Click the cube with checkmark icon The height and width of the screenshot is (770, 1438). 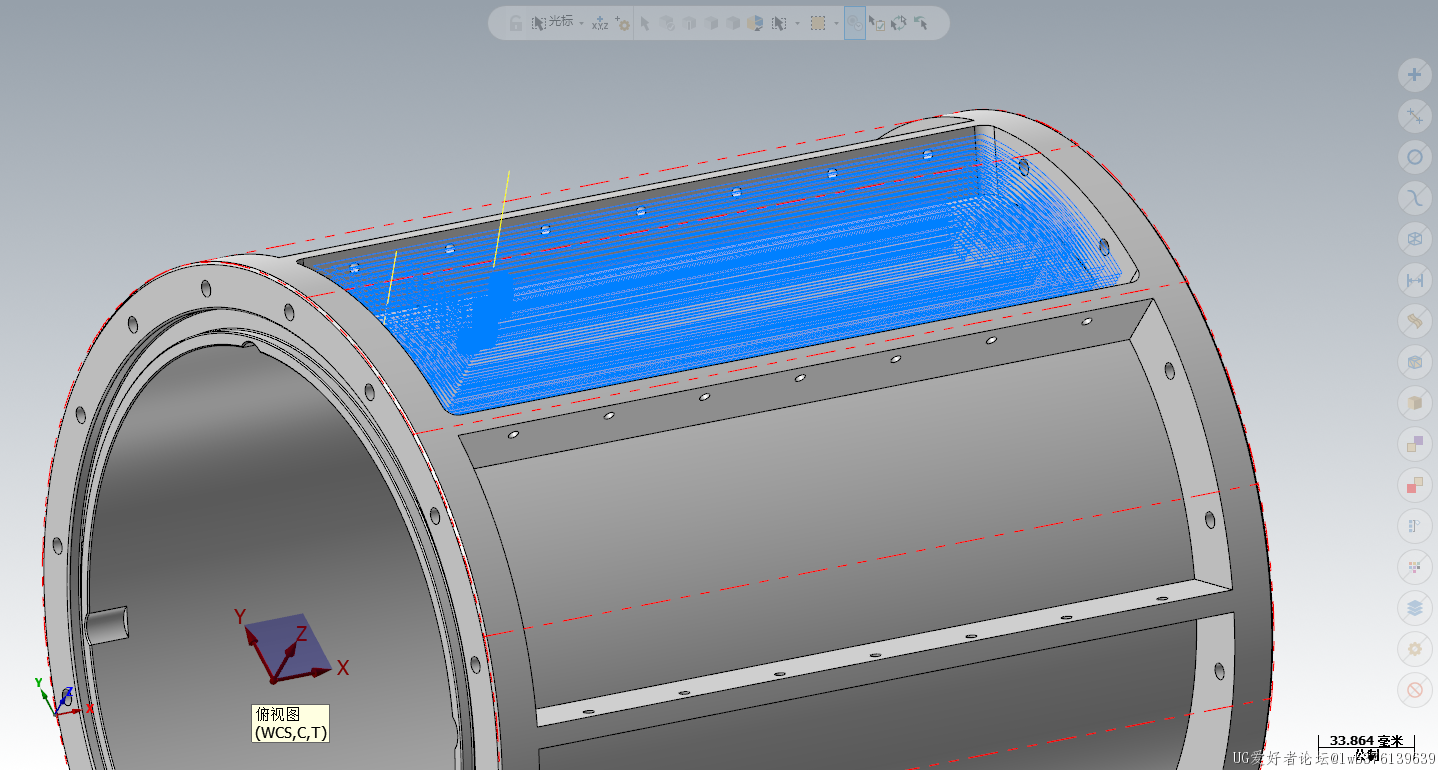[667, 23]
